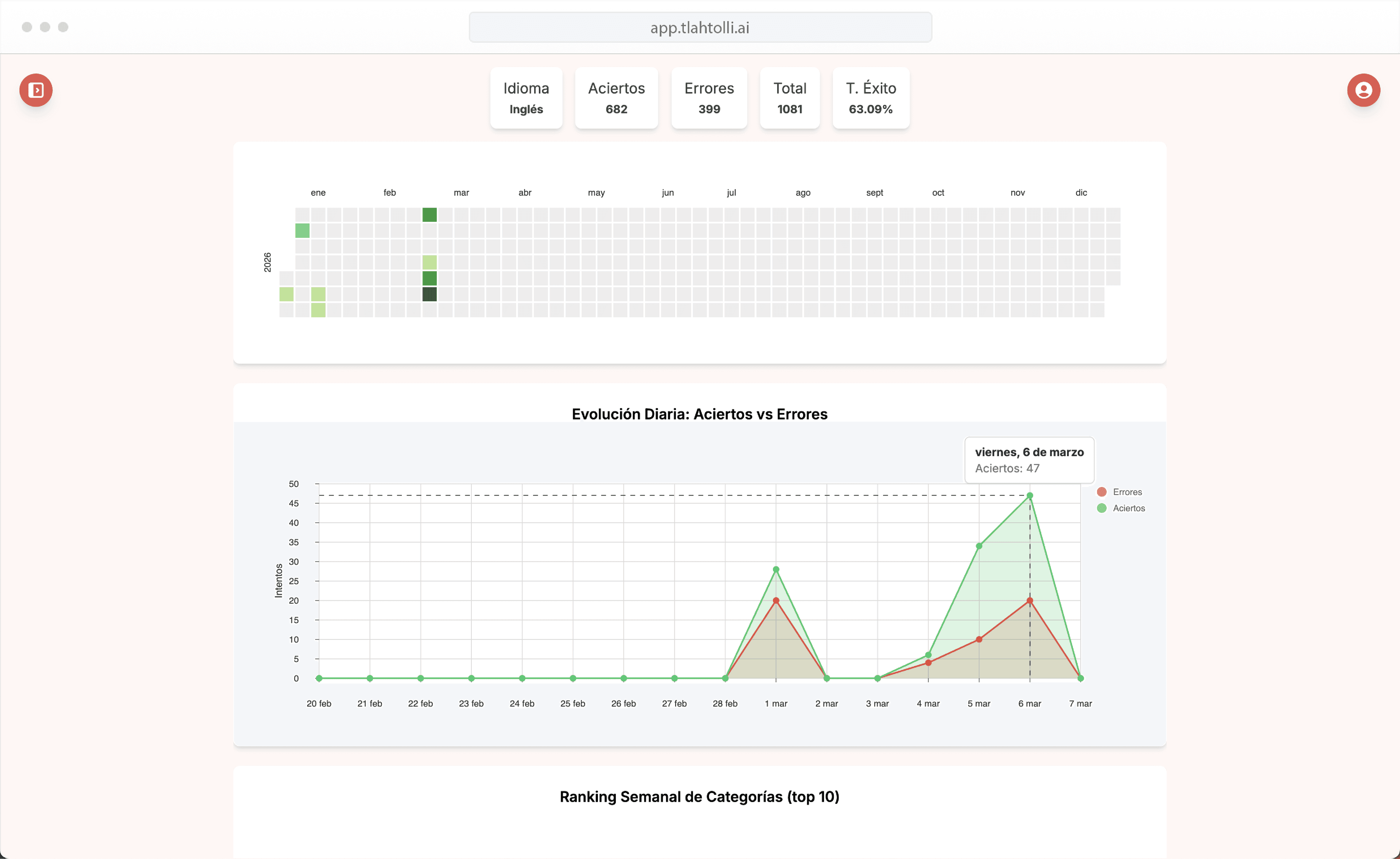Click the Aciertos 682 stat card
Image resolution: width=1400 pixels, height=859 pixels.
616,98
